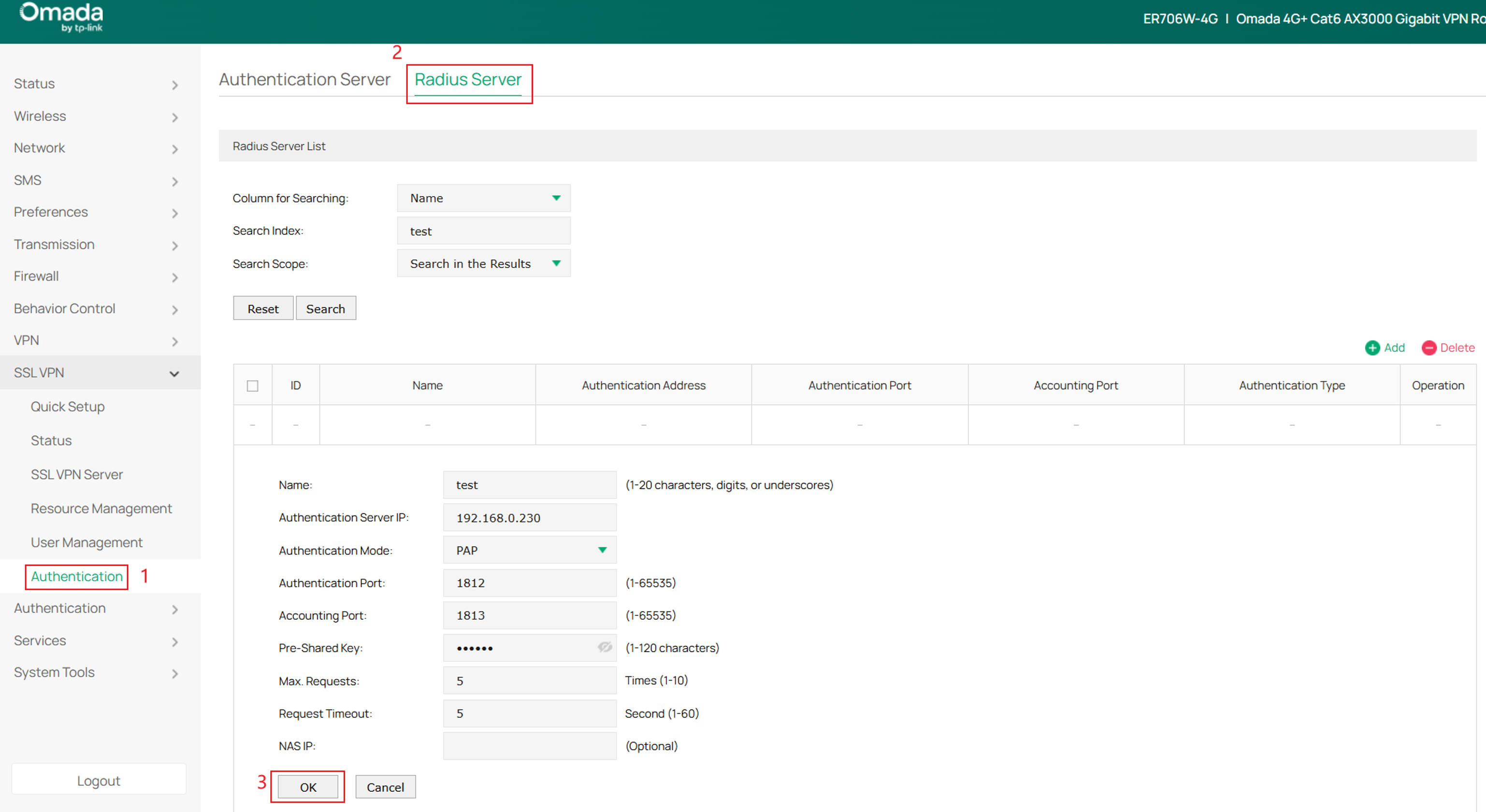Open the Authentication Mode PAP dropdown
Viewport: 1486px width, 812px height.
[x=530, y=550]
